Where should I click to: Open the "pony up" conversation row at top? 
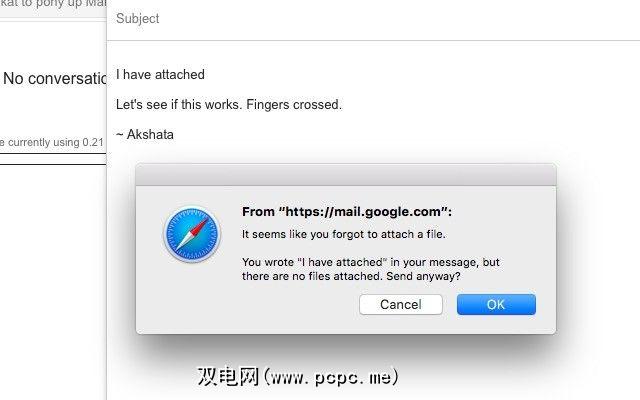tap(53, 5)
